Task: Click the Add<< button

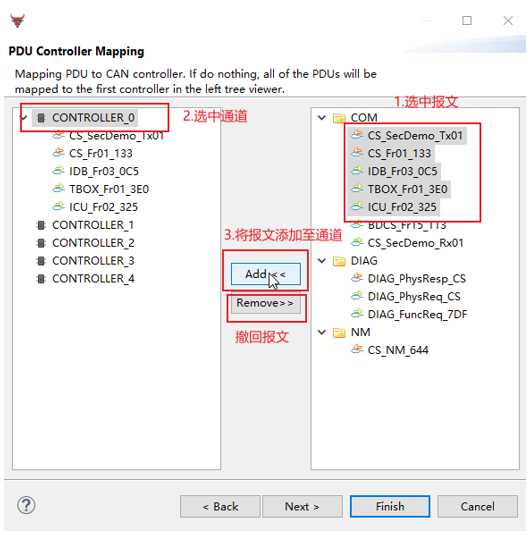Action: pos(266,274)
